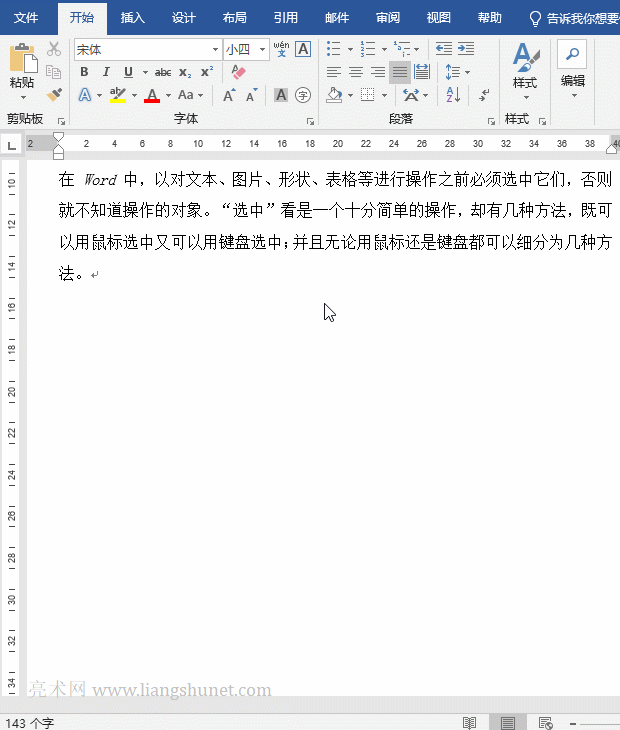Switch to 布局 tab
Image resolution: width=620 pixels, height=730 pixels.
(x=235, y=18)
